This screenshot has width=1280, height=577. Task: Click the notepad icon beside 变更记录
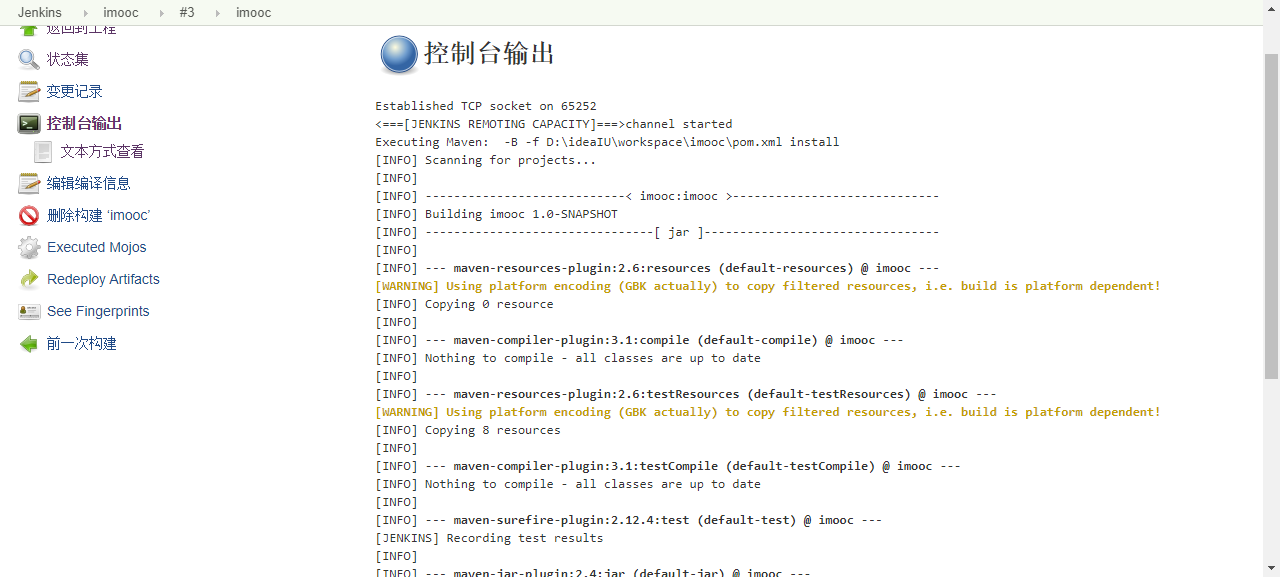click(29, 91)
